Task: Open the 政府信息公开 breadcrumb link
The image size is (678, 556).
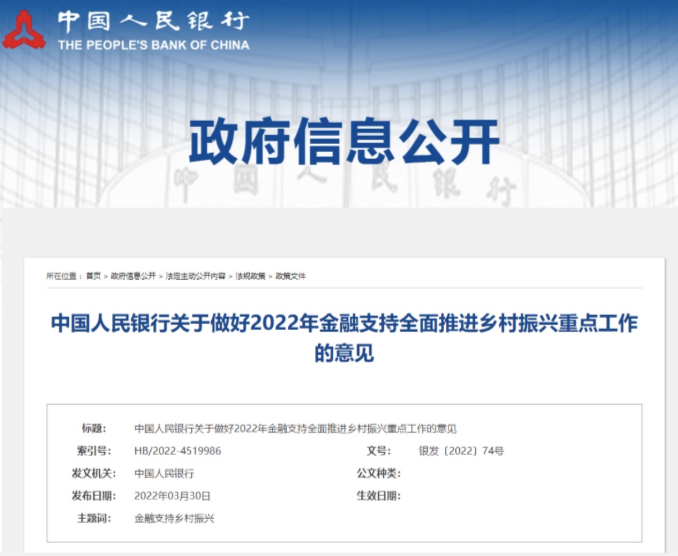Action: (133, 276)
